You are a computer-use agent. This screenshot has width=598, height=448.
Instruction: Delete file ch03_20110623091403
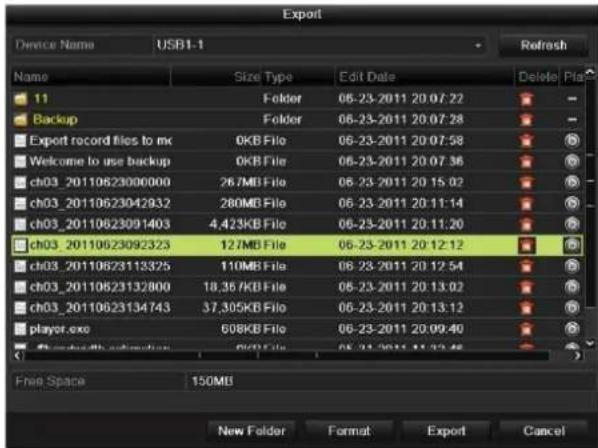(x=526, y=224)
